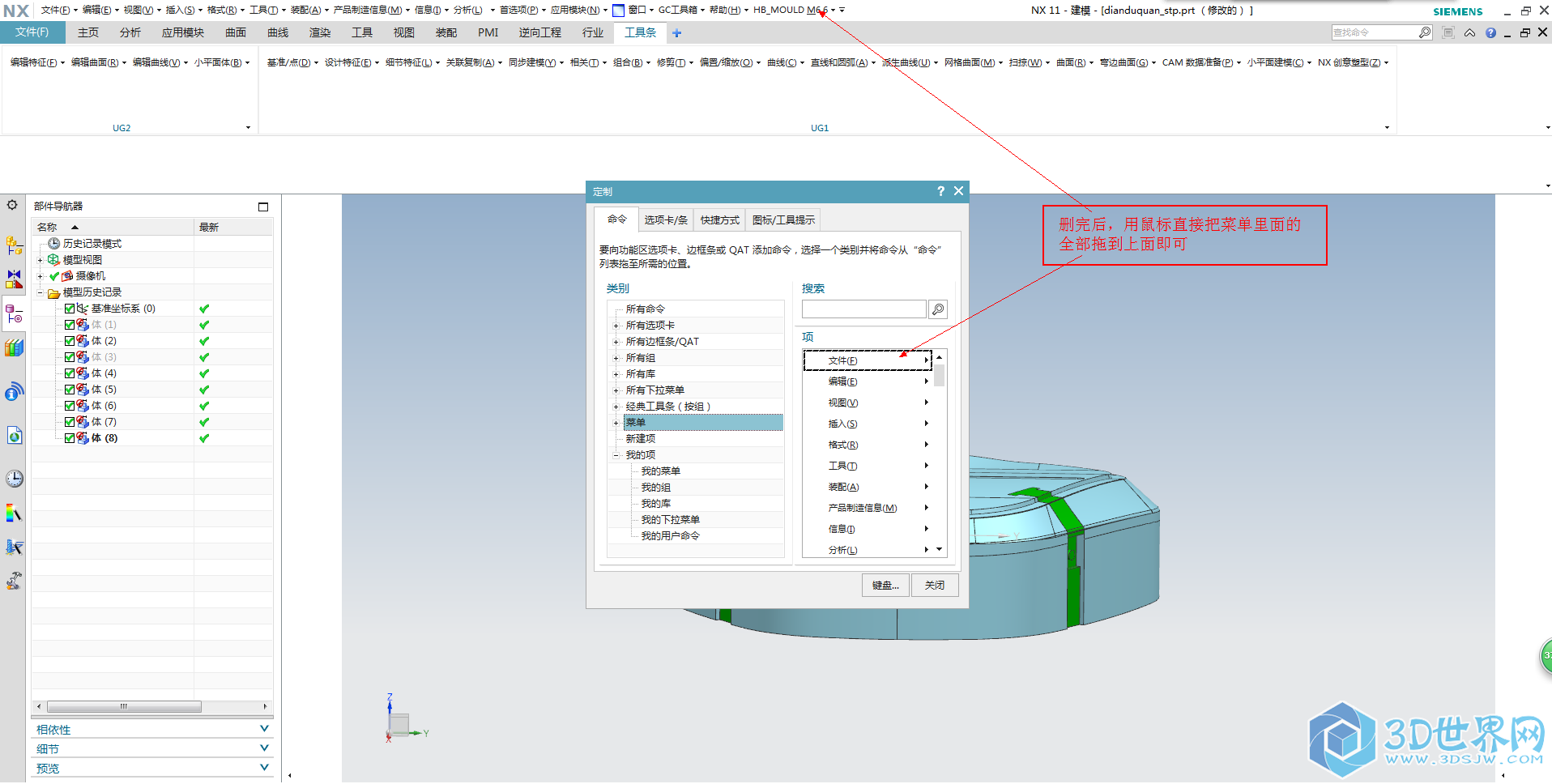Toggle checkbox for 体 (7)
1552x784 pixels.
tap(70, 422)
